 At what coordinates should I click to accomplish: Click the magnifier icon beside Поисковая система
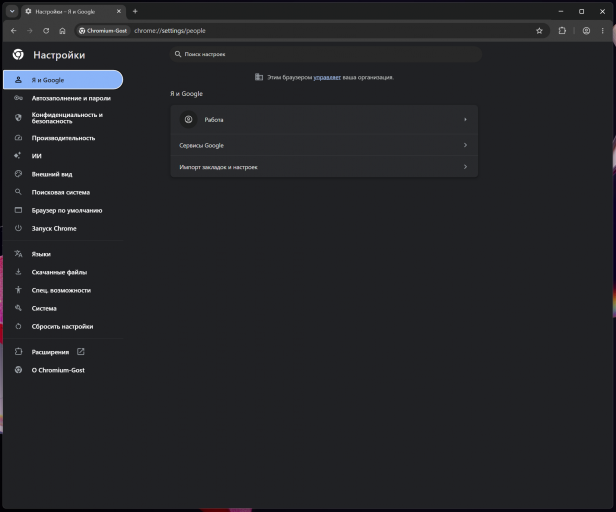tap(18, 192)
